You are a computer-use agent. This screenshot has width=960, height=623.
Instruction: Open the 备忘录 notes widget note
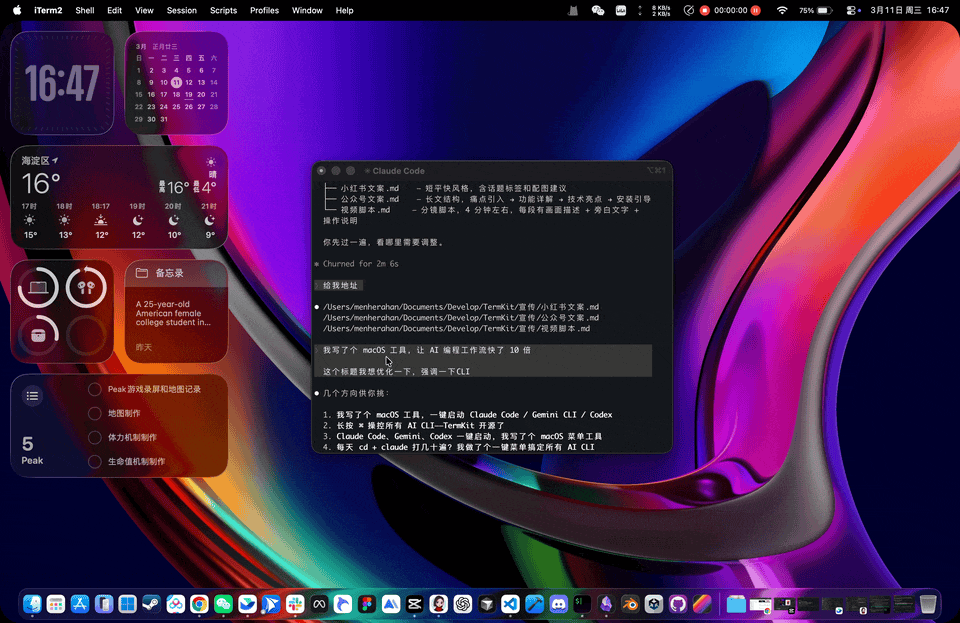point(176,312)
